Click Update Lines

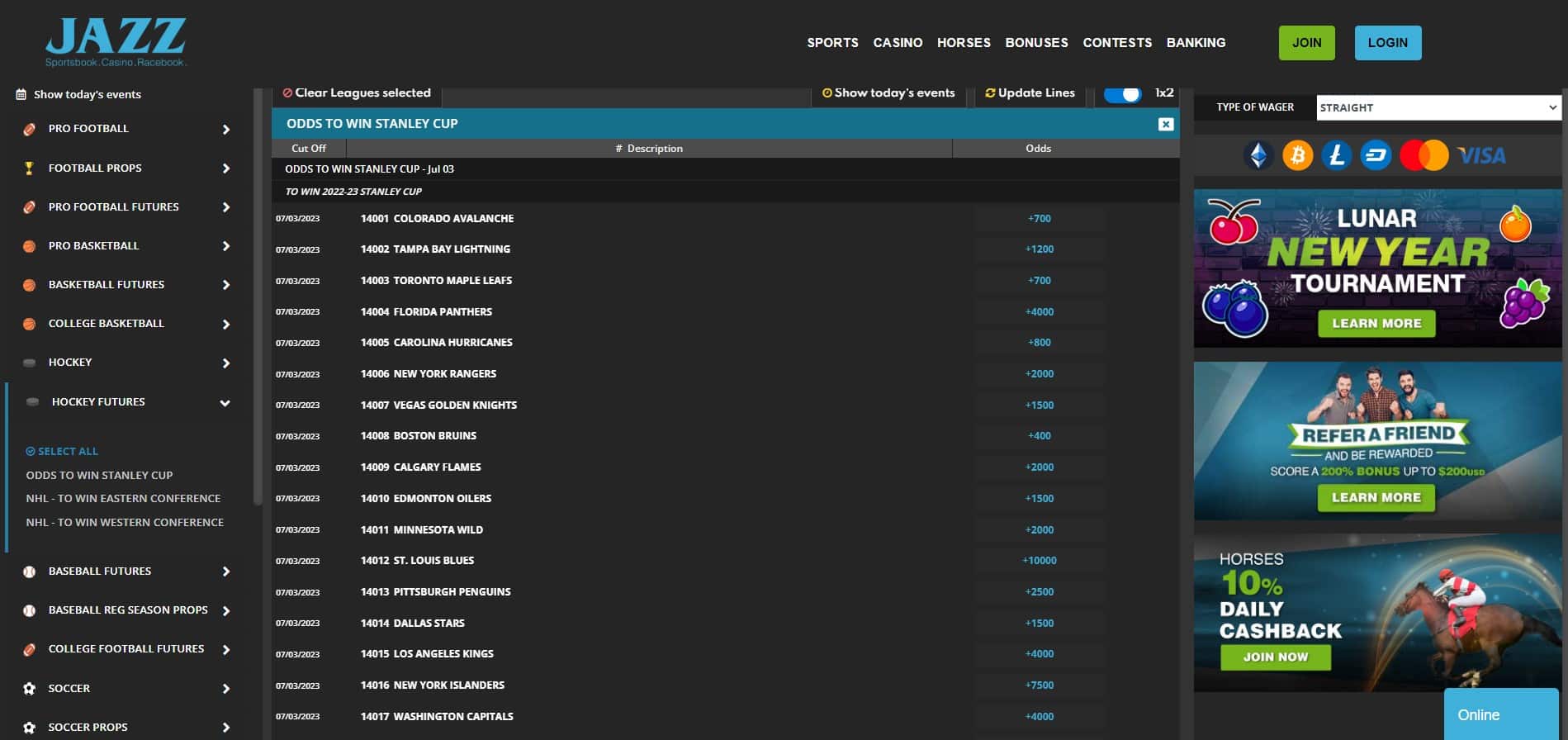pos(1030,93)
